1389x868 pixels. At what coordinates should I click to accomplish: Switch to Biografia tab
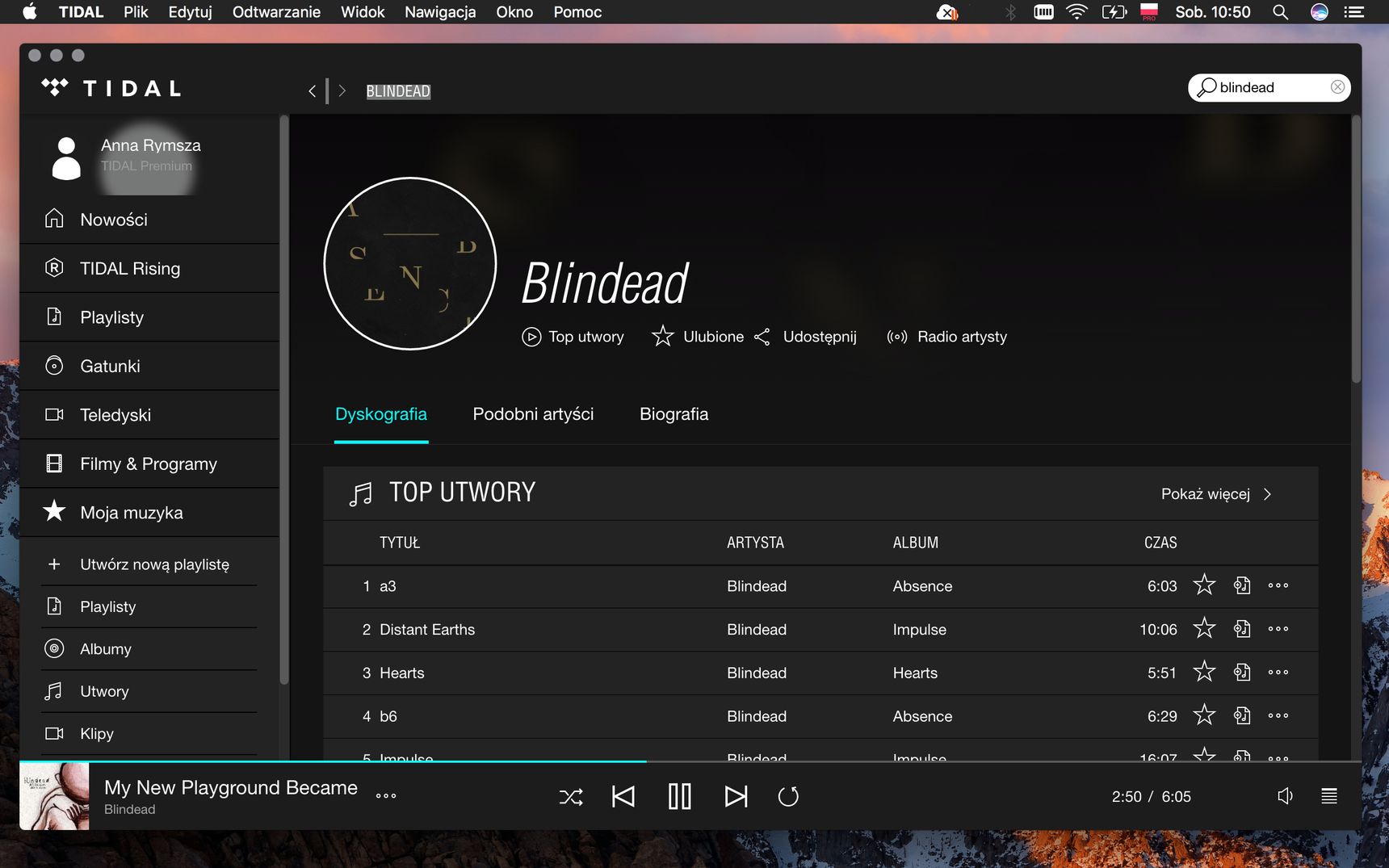[x=674, y=414]
